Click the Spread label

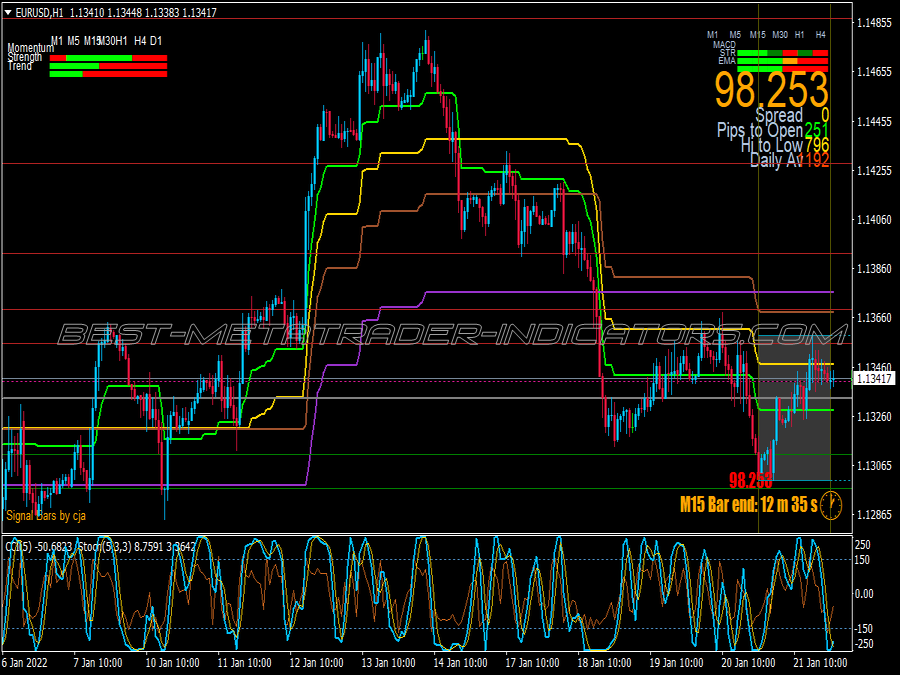click(x=779, y=115)
